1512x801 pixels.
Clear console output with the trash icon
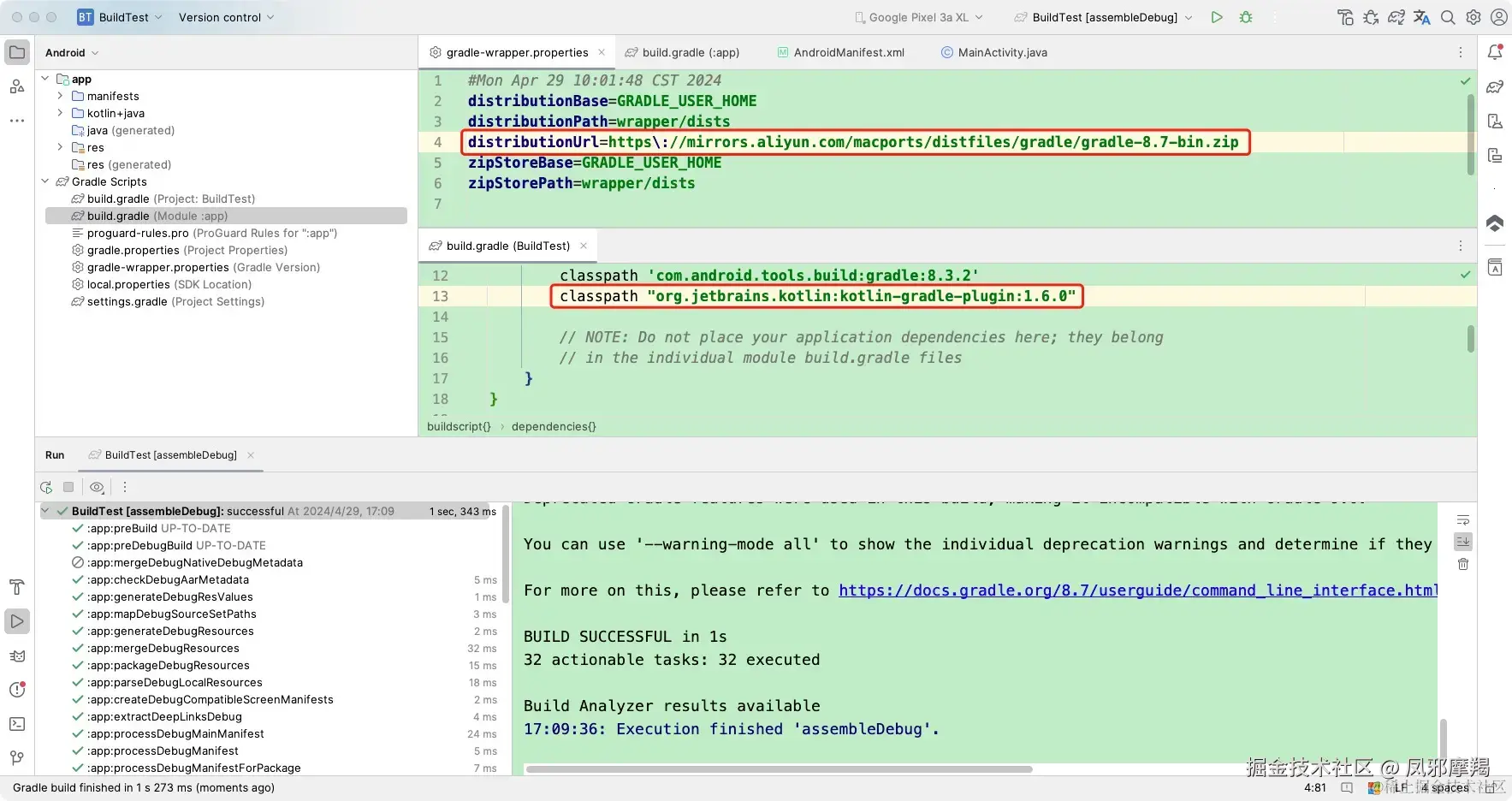click(x=1463, y=564)
